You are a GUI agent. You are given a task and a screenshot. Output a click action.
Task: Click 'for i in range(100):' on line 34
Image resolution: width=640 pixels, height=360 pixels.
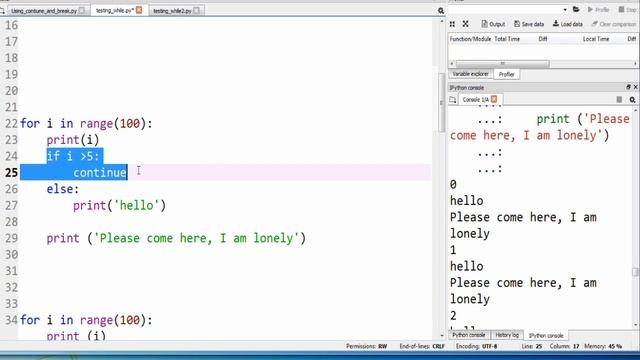coord(86,320)
